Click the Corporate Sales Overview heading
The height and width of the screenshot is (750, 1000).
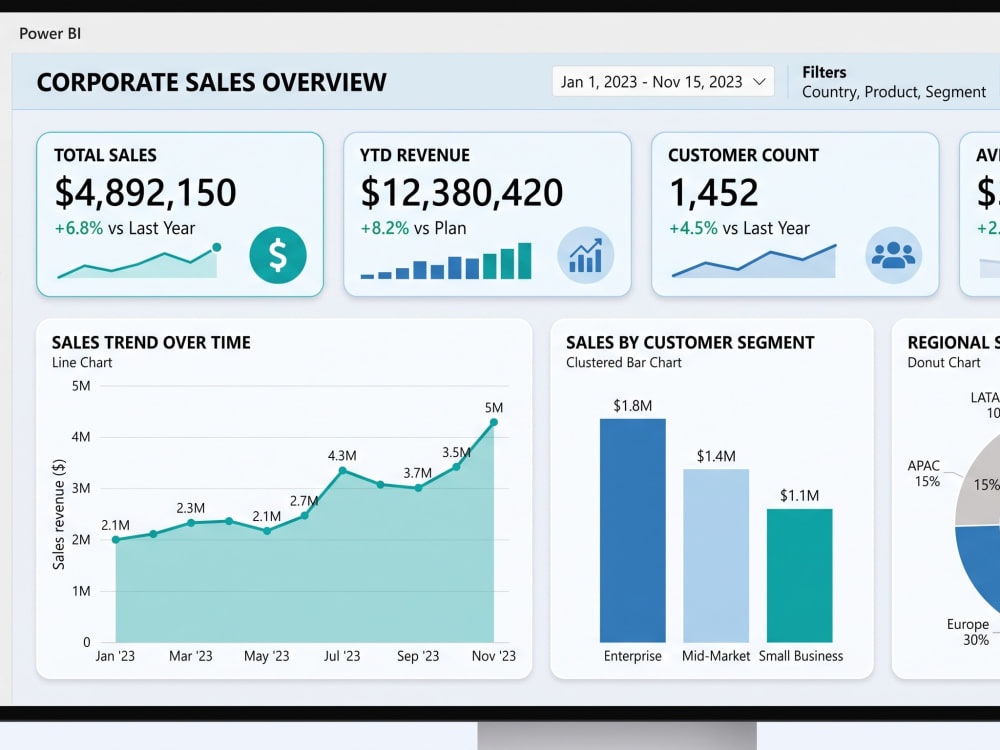click(x=212, y=82)
